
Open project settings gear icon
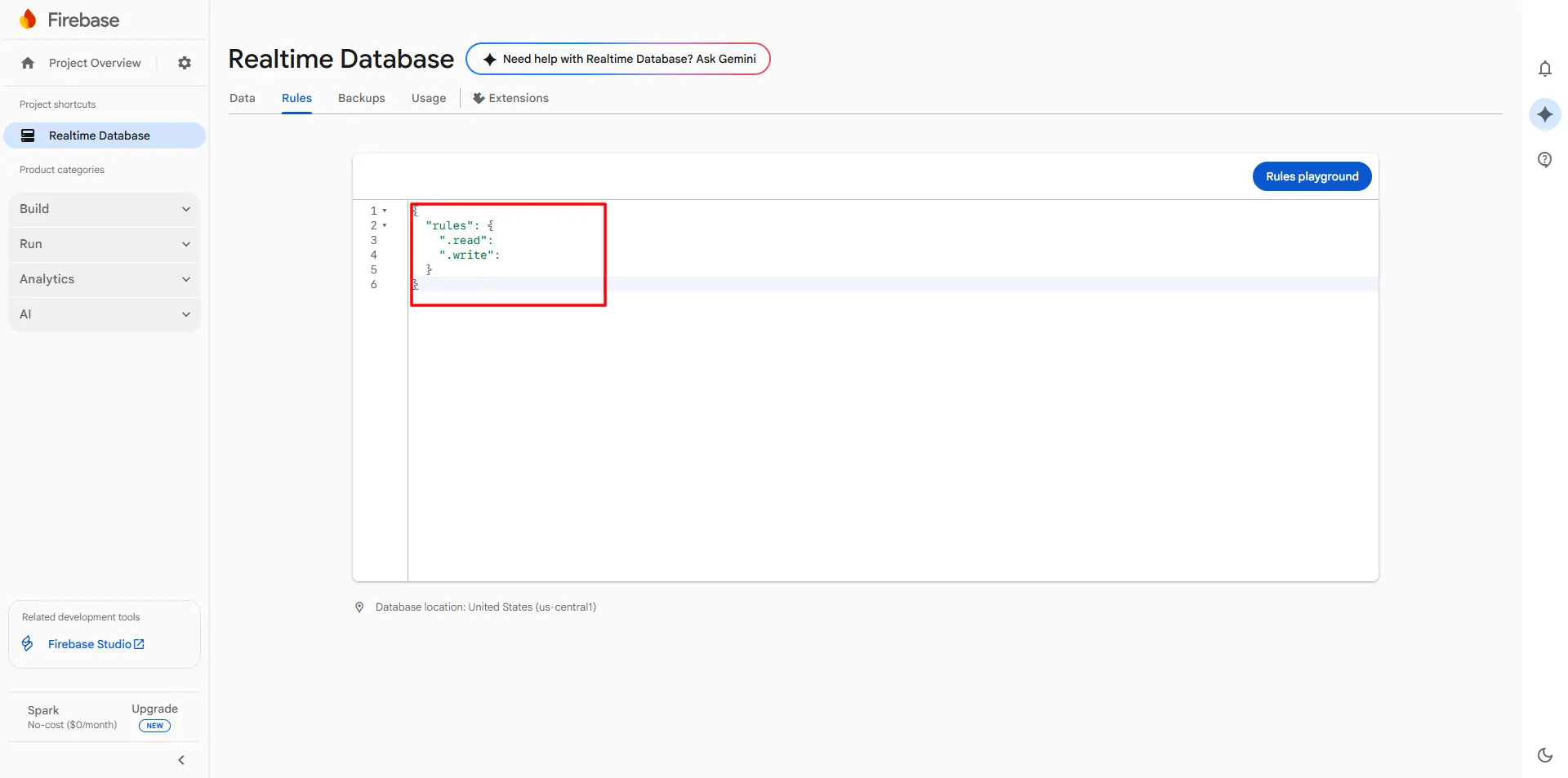pyautogui.click(x=185, y=63)
